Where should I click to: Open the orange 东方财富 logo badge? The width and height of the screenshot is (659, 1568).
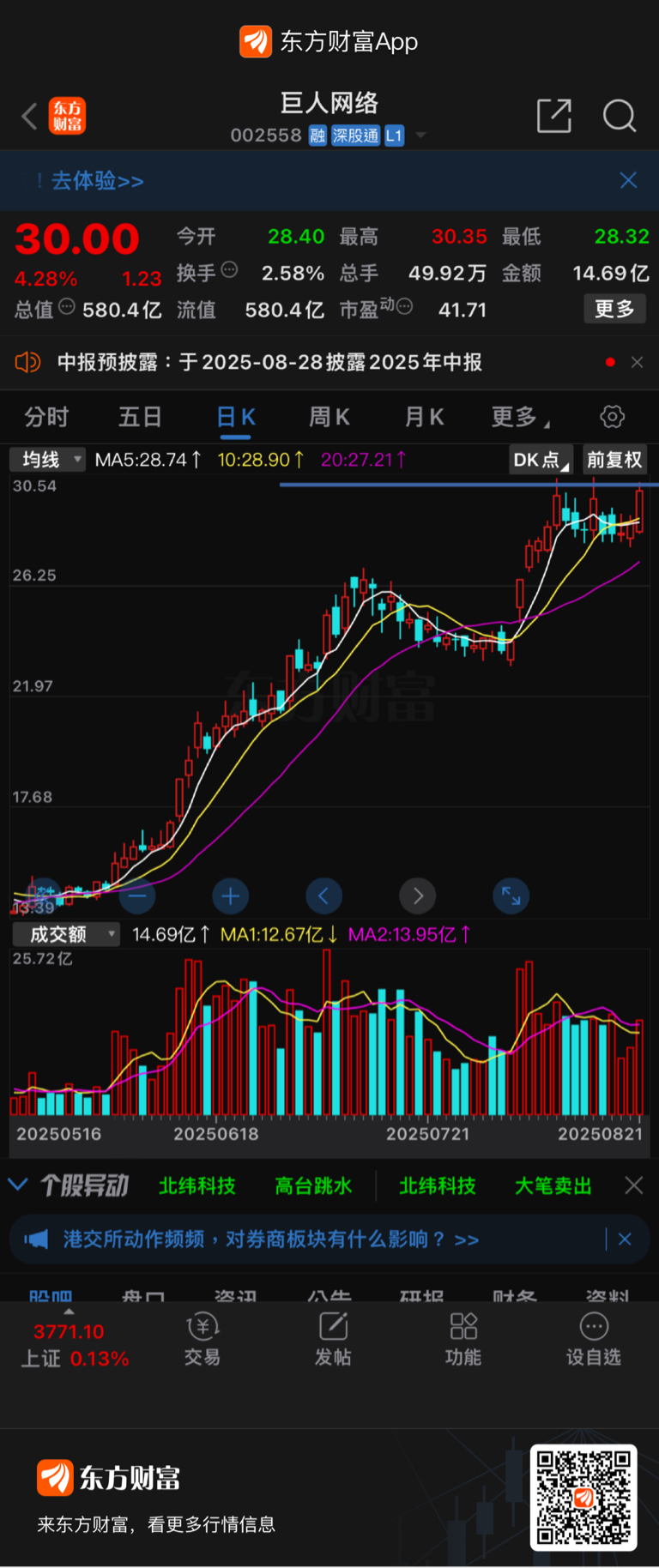point(67,116)
